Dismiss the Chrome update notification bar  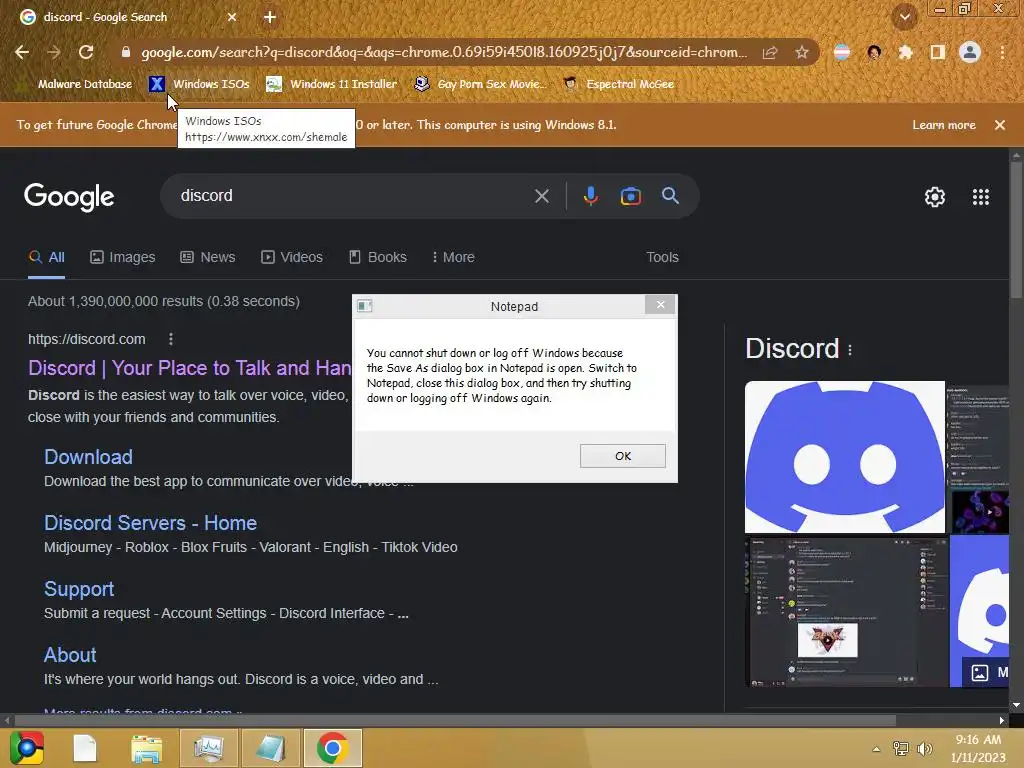pos(1000,125)
